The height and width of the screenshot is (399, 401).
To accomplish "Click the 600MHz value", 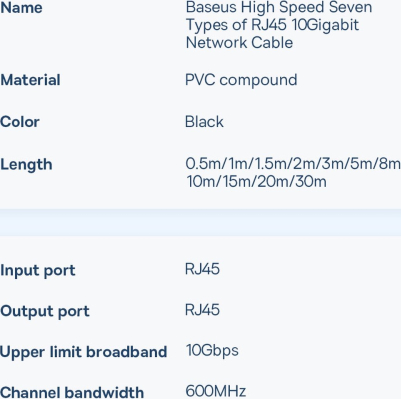I will [x=216, y=391].
